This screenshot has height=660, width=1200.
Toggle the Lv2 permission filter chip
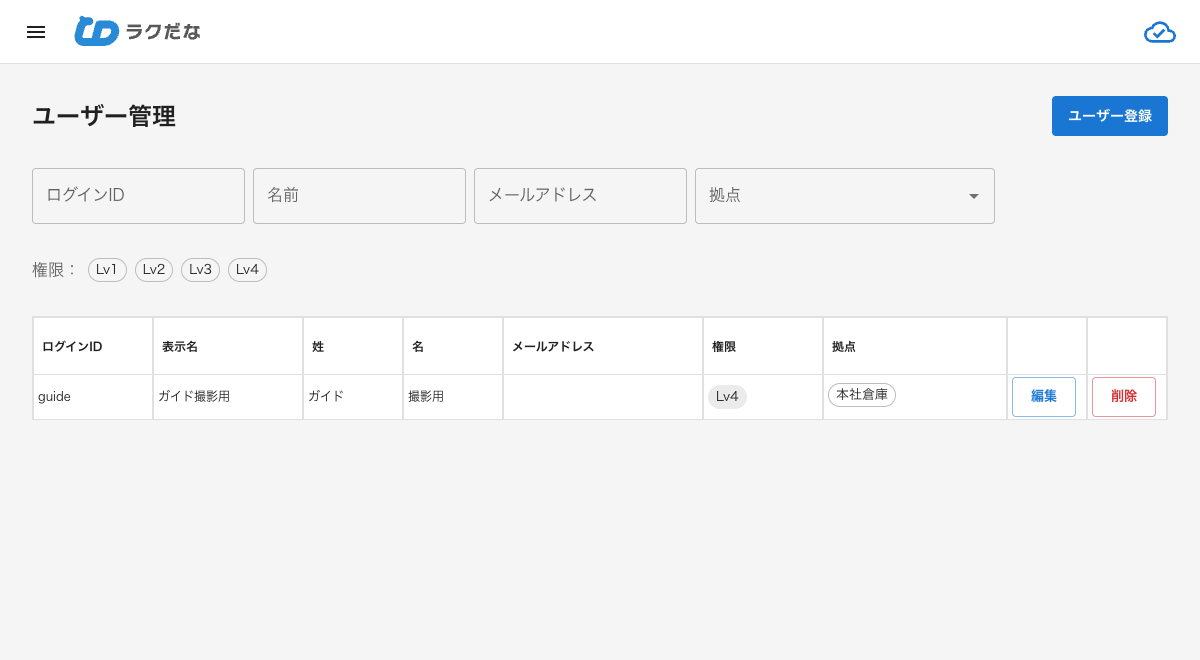click(x=154, y=270)
